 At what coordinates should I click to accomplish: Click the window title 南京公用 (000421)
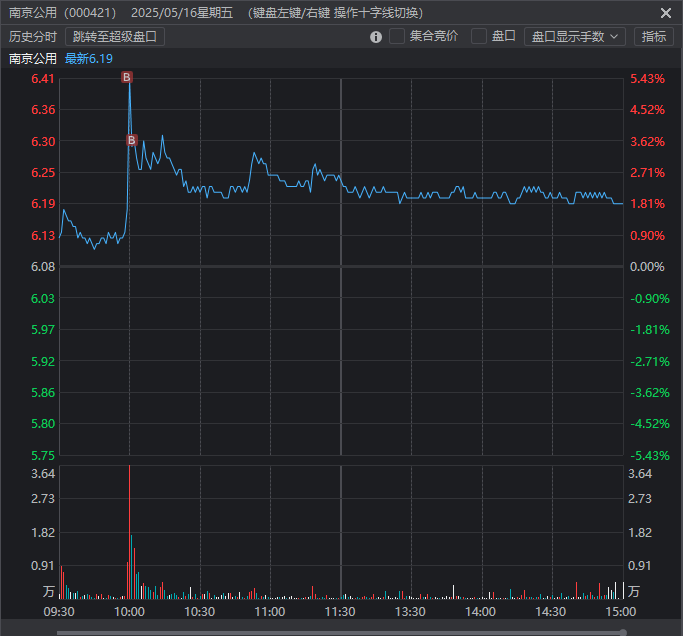pyautogui.click(x=62, y=13)
